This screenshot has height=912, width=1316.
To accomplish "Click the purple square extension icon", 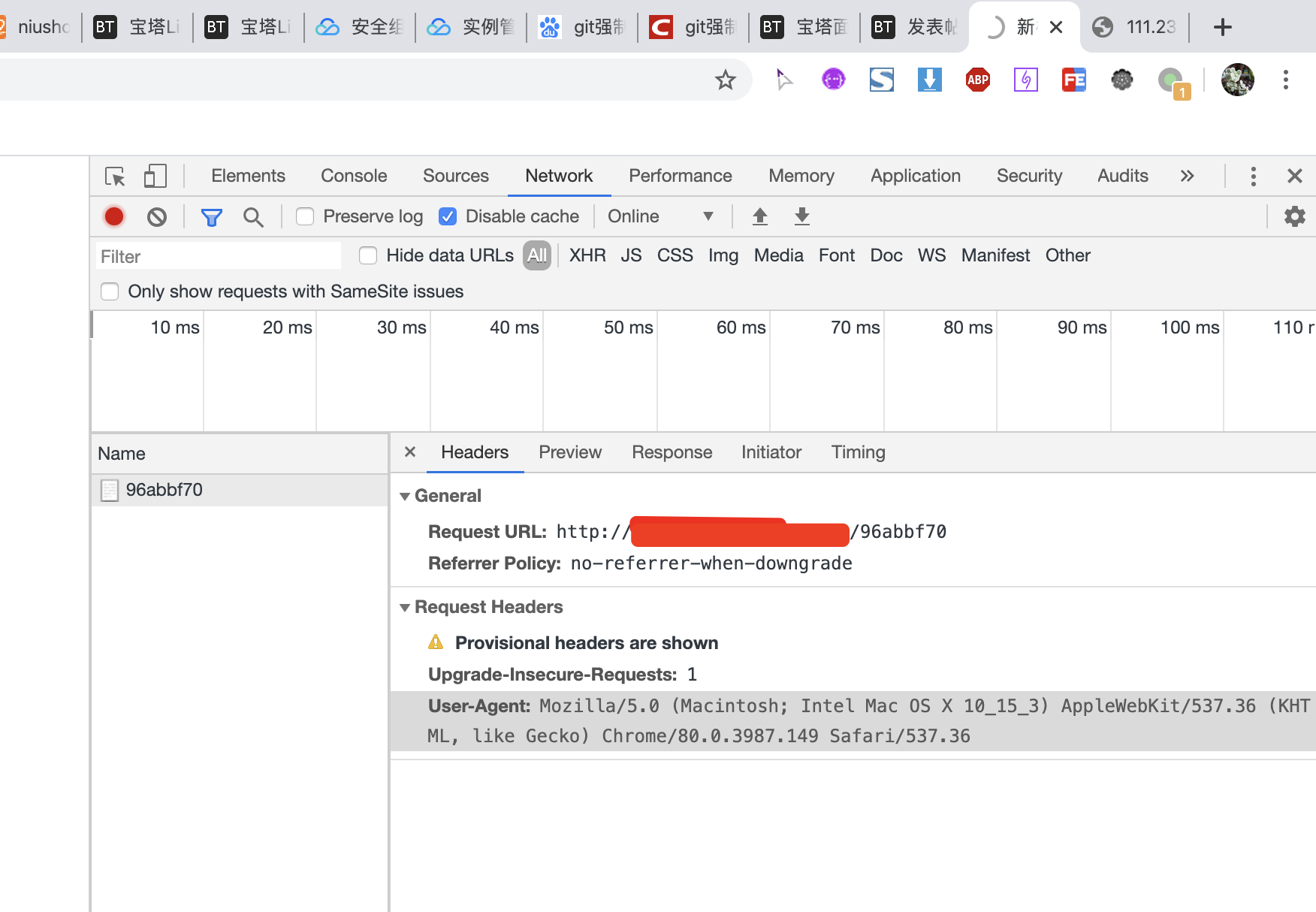I will (1026, 80).
